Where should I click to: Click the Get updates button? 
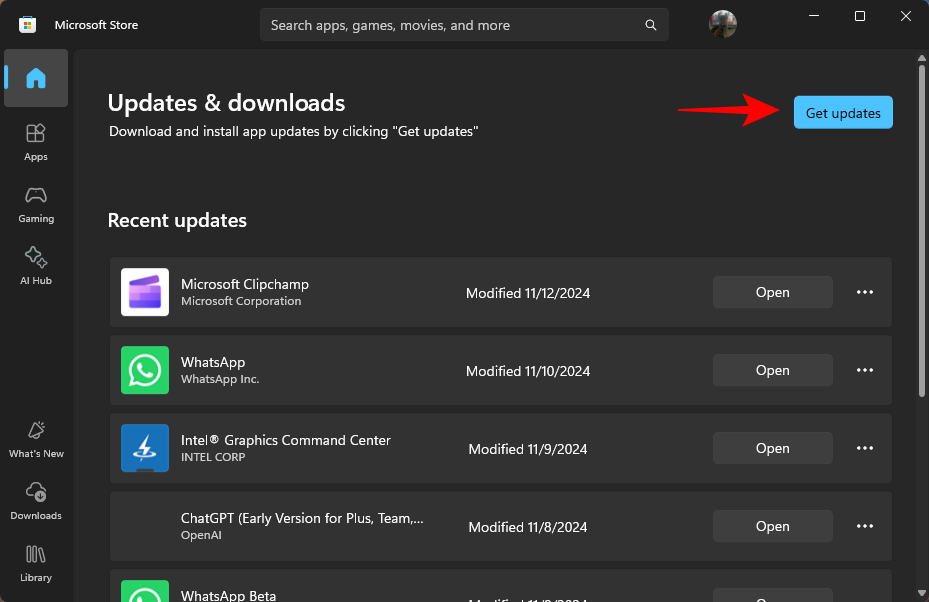click(843, 113)
